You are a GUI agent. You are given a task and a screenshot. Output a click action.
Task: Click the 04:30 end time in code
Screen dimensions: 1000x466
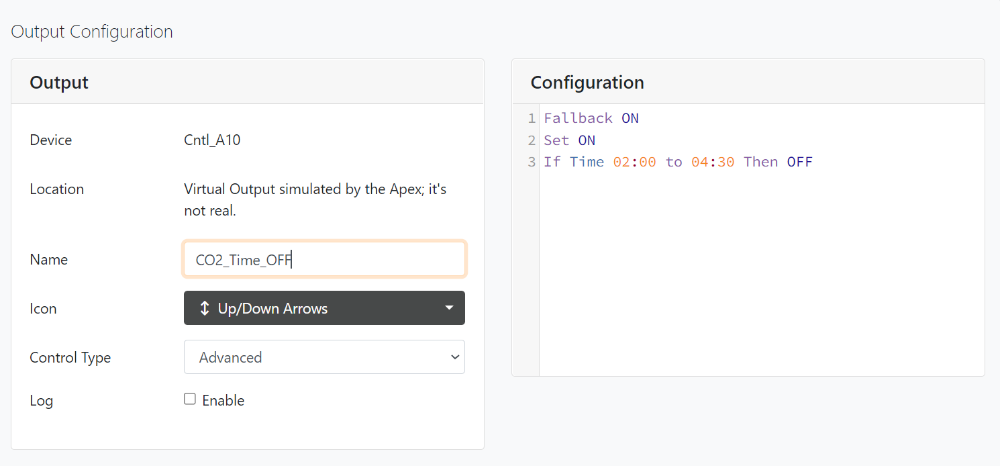click(712, 161)
